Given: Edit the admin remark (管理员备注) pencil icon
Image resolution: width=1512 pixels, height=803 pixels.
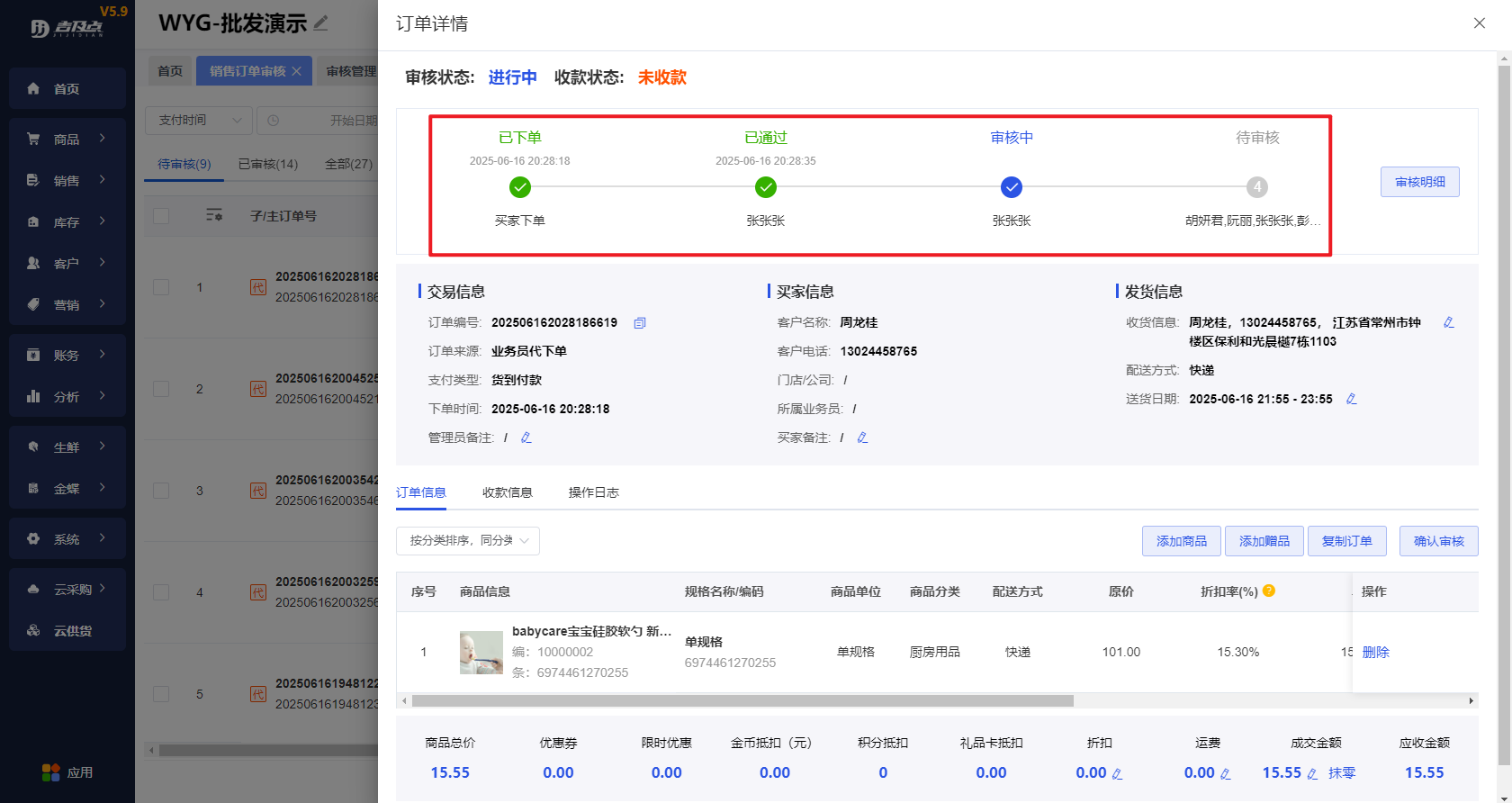Looking at the screenshot, I should click(526, 438).
